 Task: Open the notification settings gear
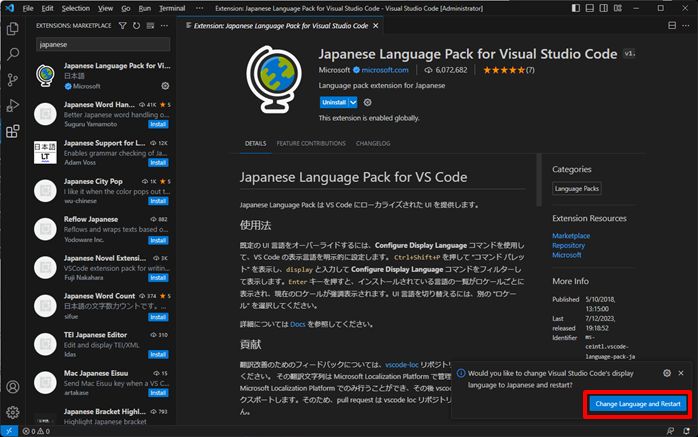(667, 373)
